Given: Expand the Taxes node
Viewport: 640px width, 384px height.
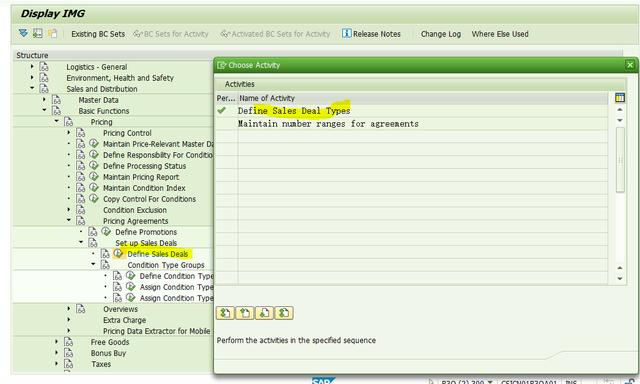Looking at the screenshot, I should (x=57, y=364).
